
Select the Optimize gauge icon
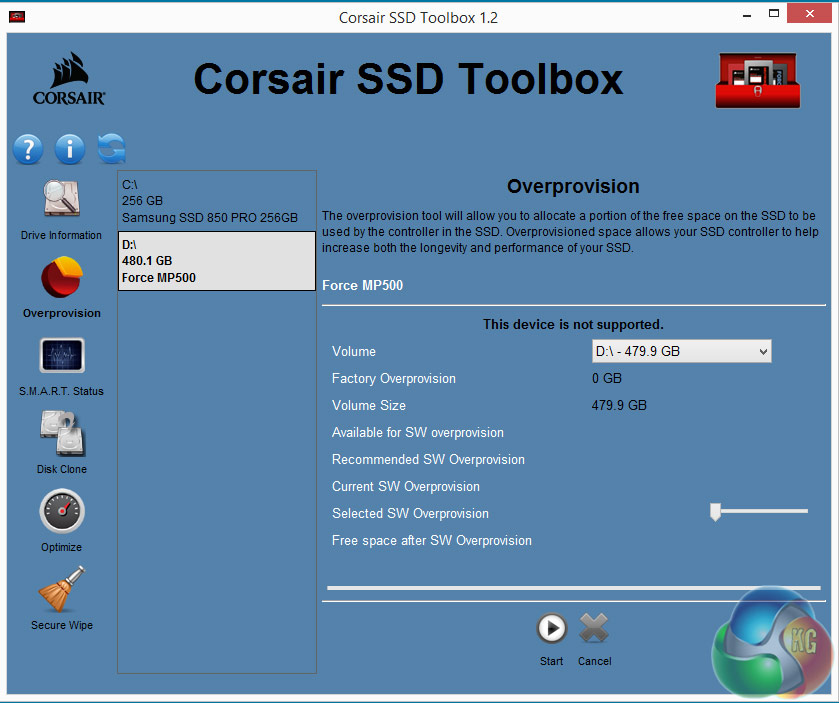point(62,512)
